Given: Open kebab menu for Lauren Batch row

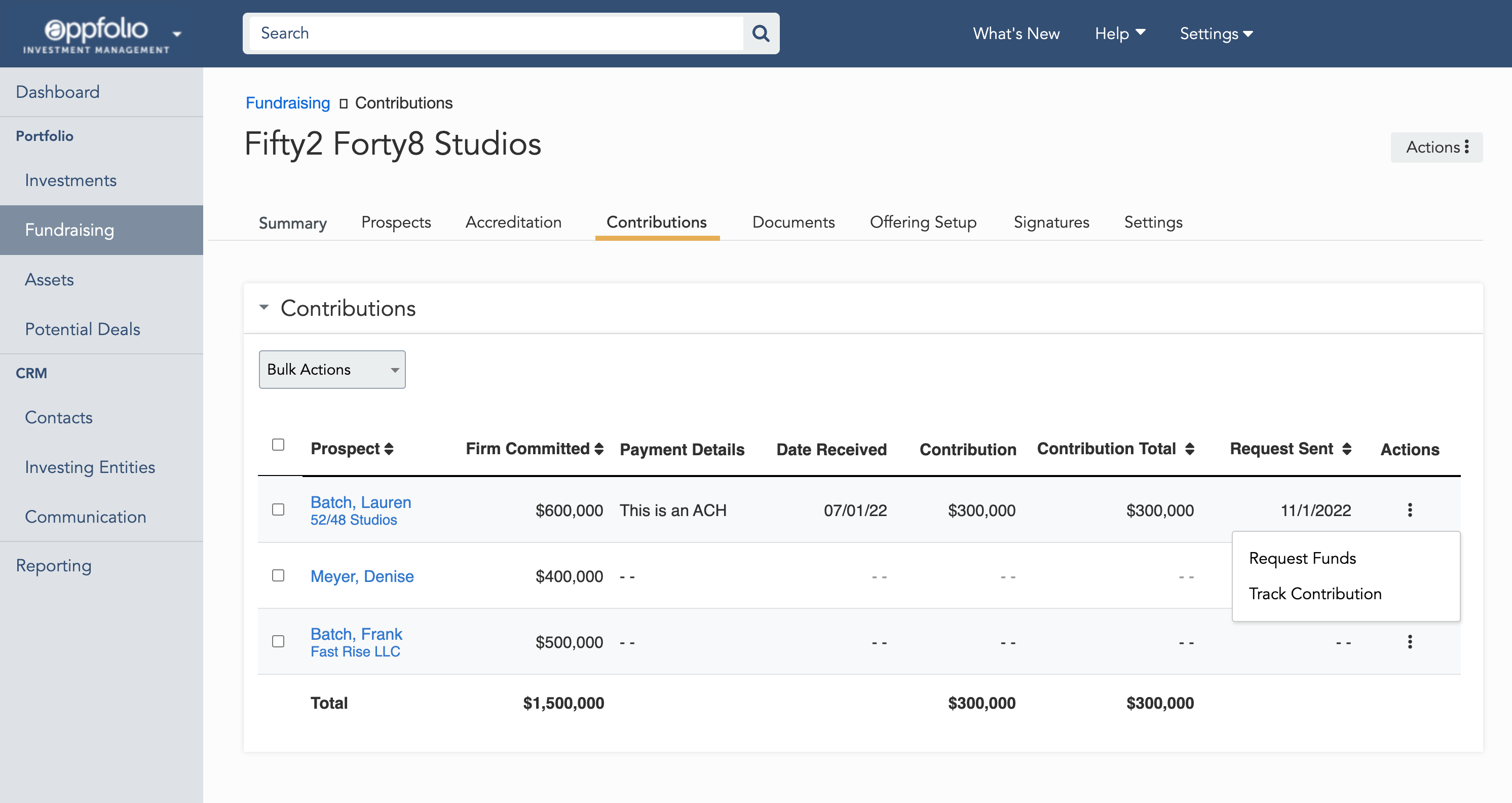Looking at the screenshot, I should tap(1409, 510).
